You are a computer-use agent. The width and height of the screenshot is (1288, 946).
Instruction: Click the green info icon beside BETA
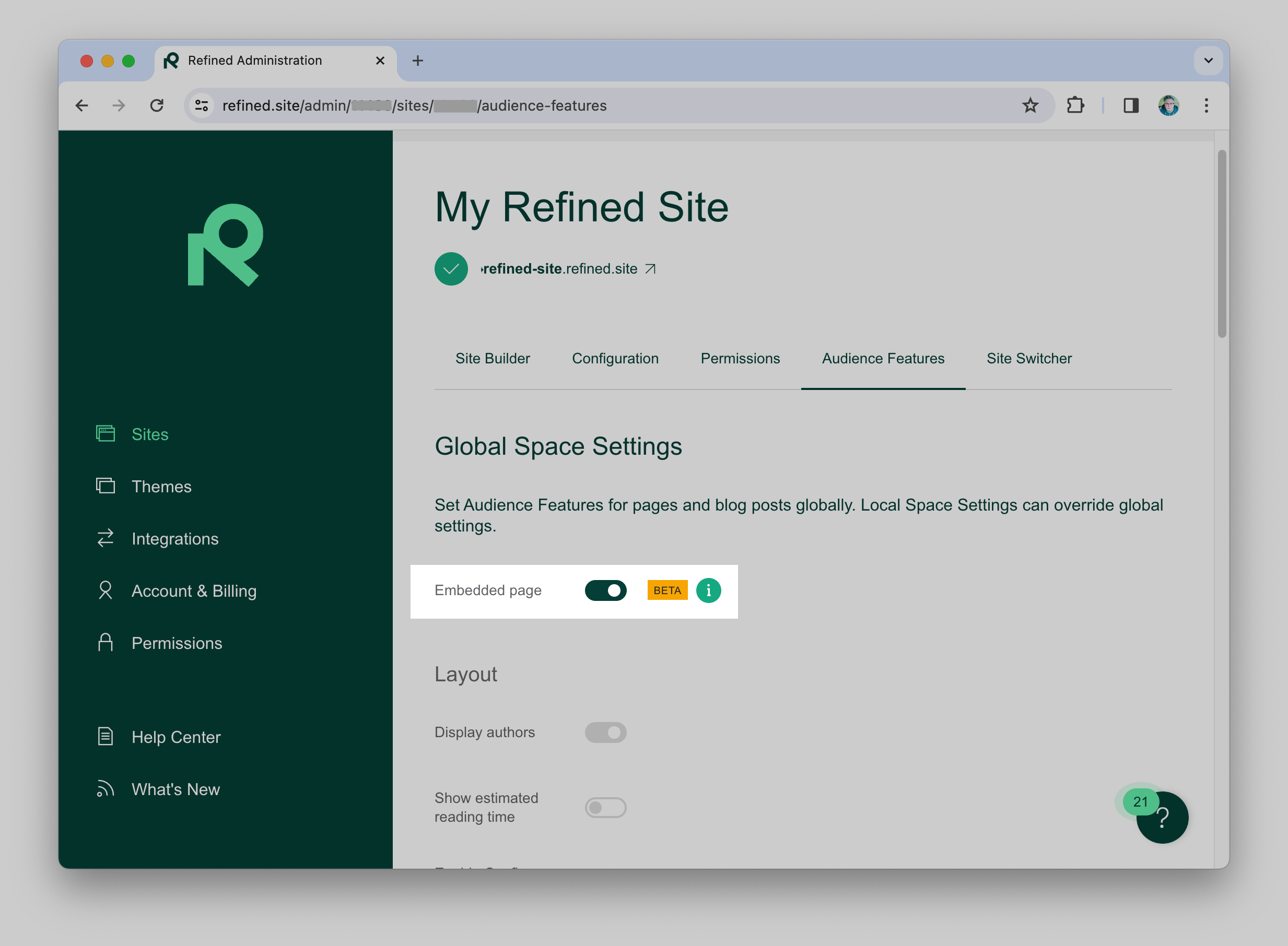pyautogui.click(x=708, y=590)
